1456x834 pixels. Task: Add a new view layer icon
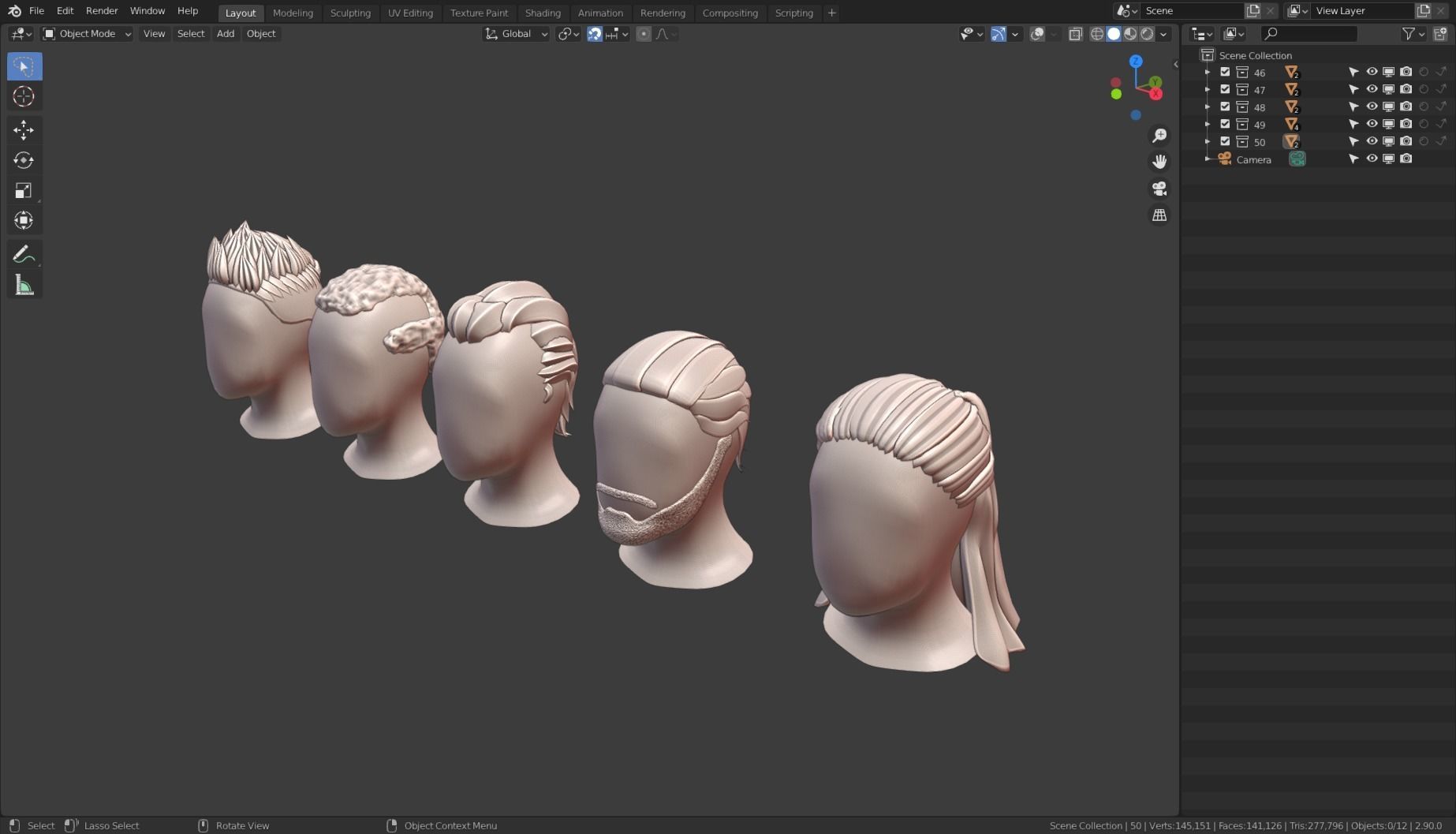point(1423,11)
